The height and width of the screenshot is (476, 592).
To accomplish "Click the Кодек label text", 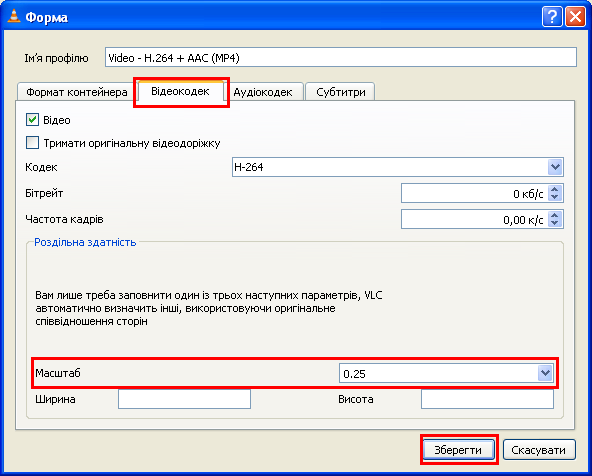I will tap(41, 167).
